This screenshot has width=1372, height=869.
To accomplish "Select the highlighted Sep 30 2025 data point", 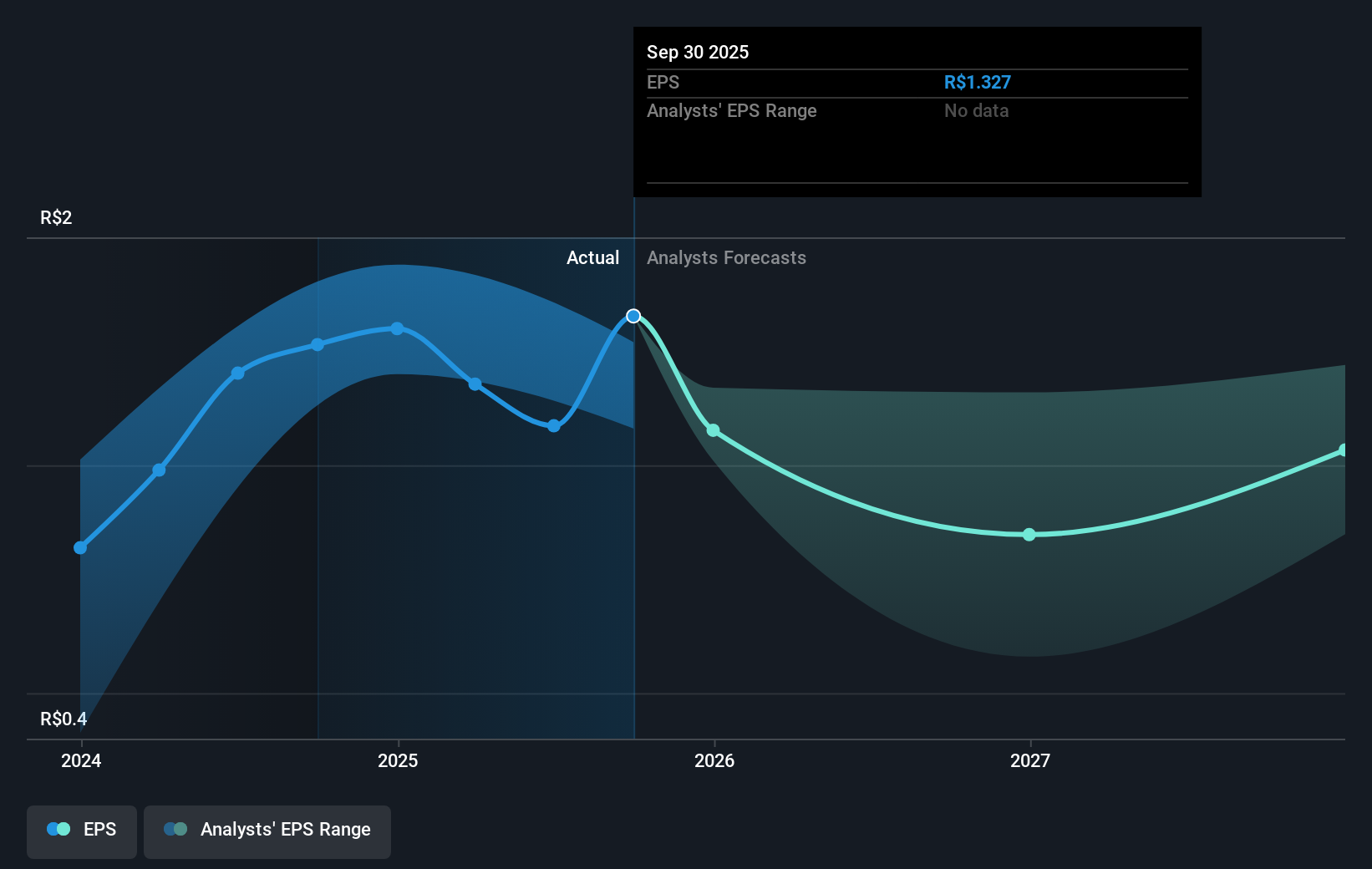I will [x=633, y=316].
